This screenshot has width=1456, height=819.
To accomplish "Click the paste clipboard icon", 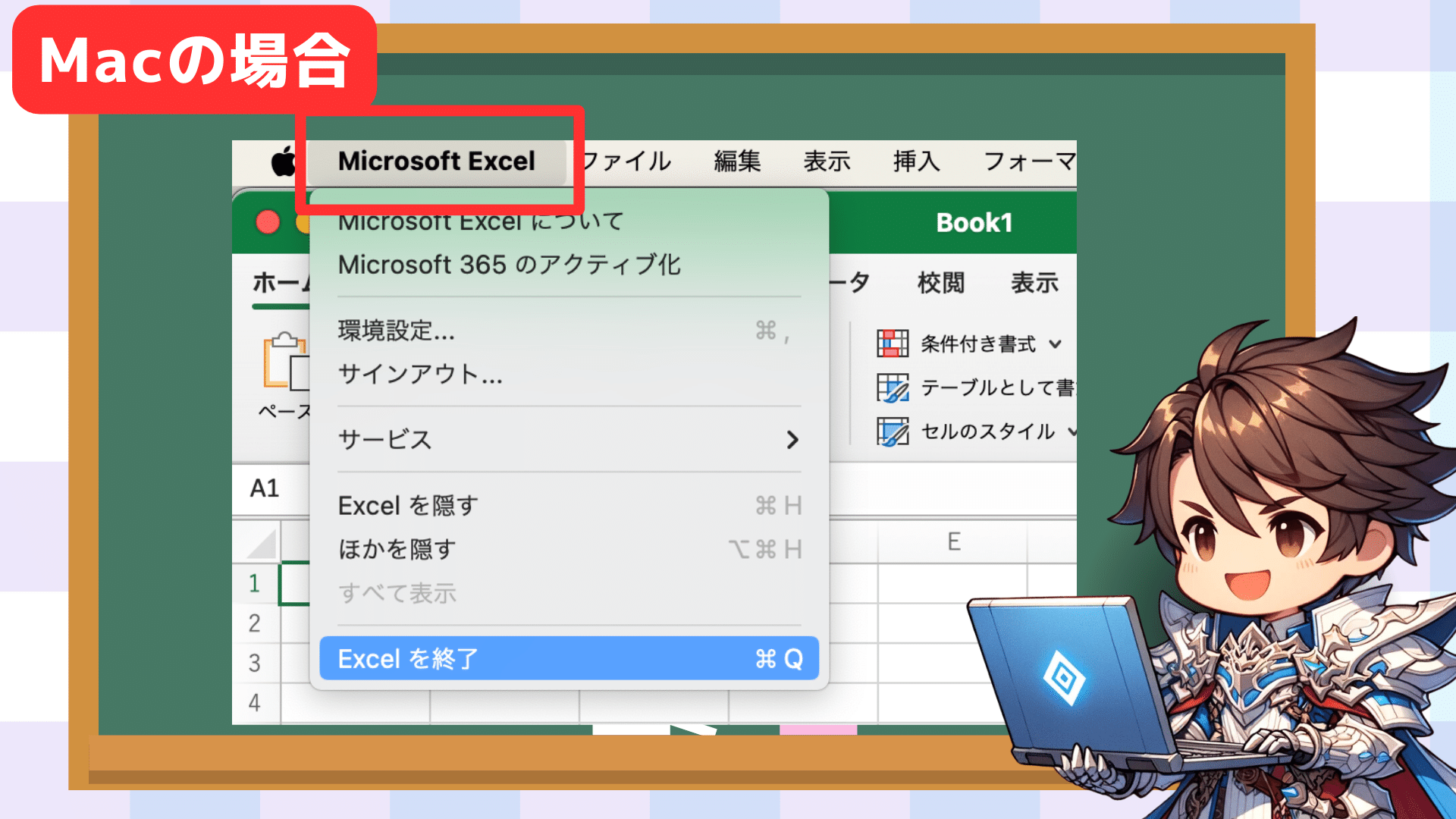I will coord(285,362).
